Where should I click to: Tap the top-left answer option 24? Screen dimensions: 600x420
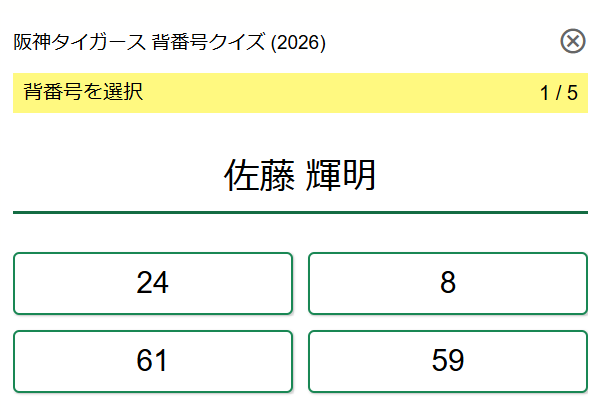pos(153,283)
